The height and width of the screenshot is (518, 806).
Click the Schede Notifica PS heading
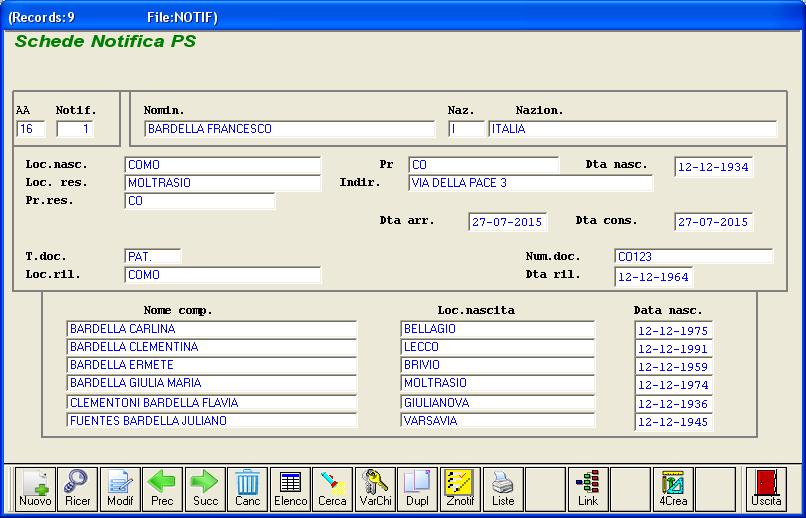coord(105,42)
